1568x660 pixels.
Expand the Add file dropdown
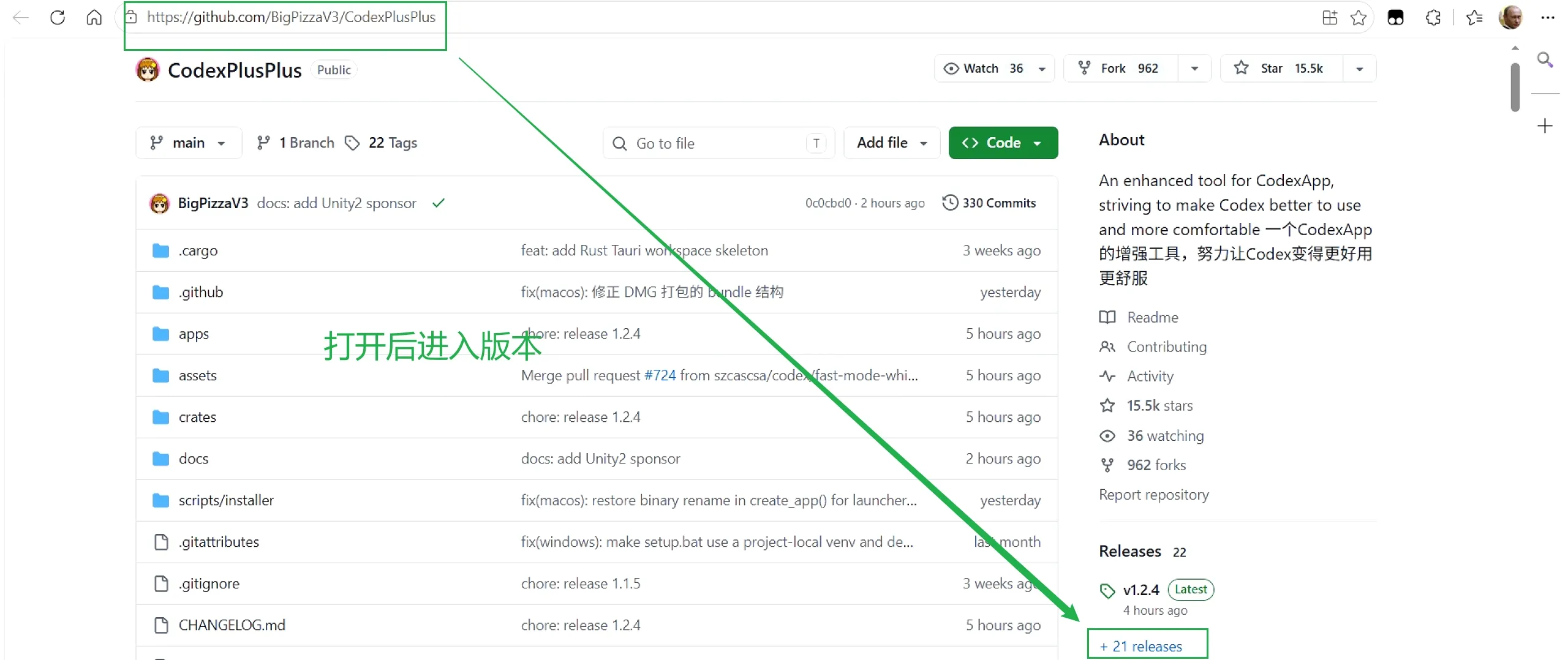pyautogui.click(x=892, y=143)
